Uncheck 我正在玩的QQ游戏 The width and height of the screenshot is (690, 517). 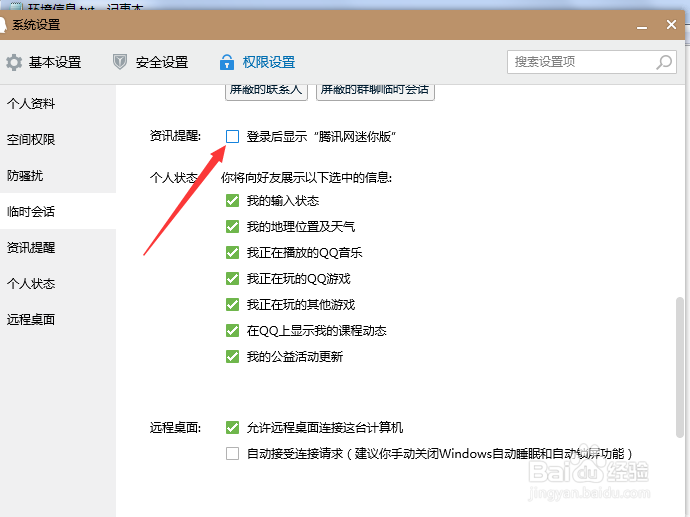(232, 279)
